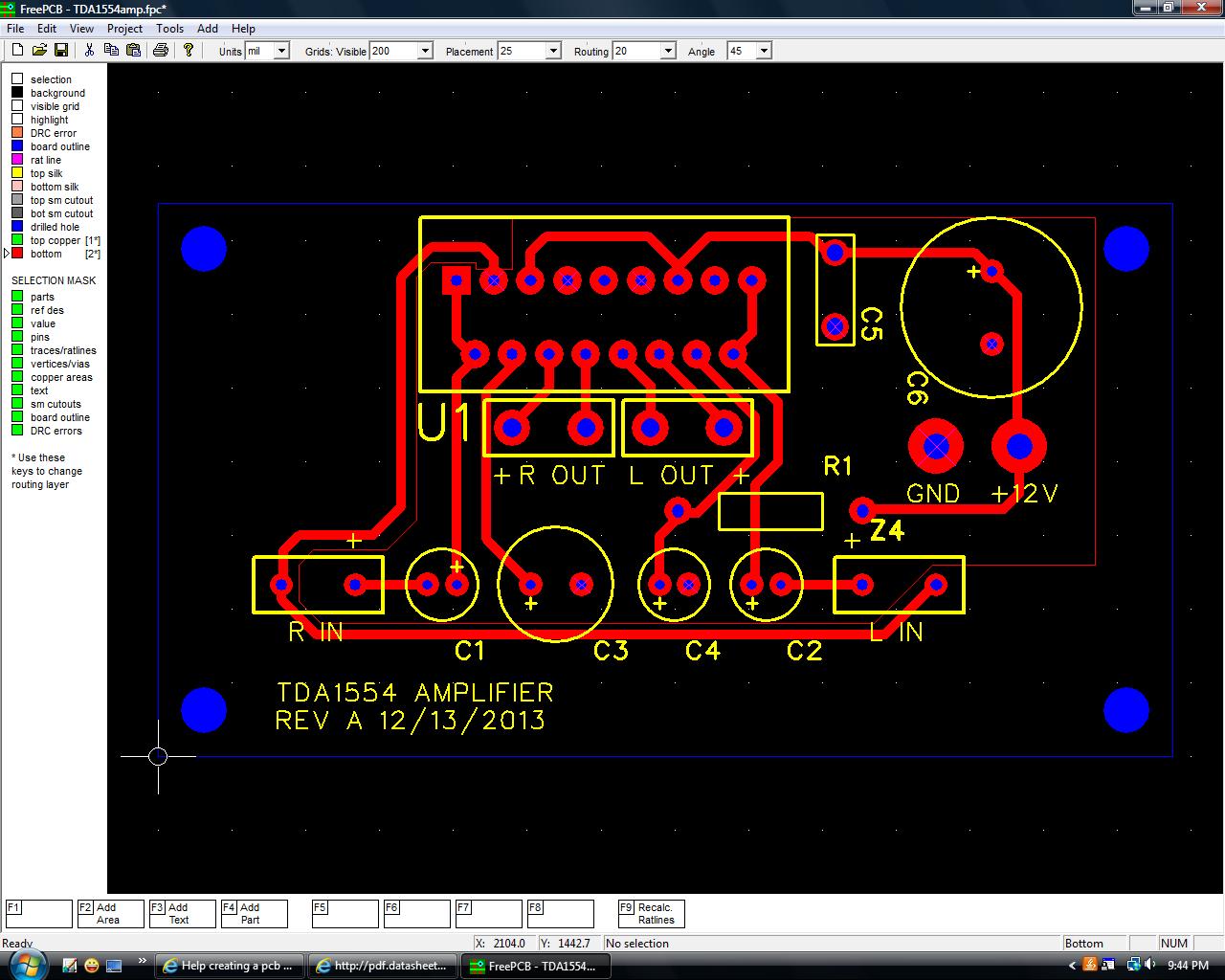This screenshot has width=1225, height=980.
Task: Open the Project menu
Action: click(x=125, y=29)
